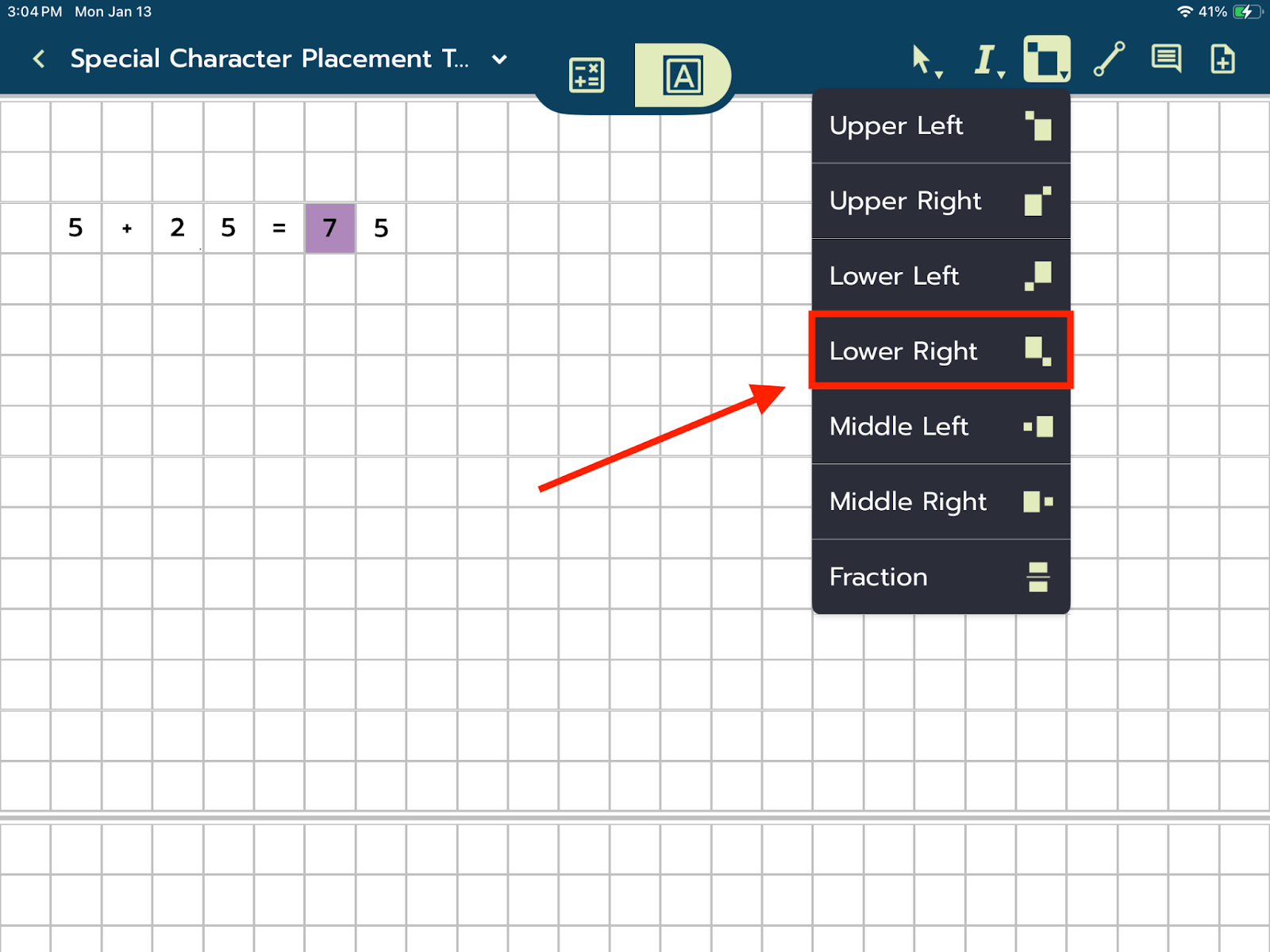Expand the document title dropdown chevron
The width and height of the screenshot is (1270, 952).
coord(499,59)
